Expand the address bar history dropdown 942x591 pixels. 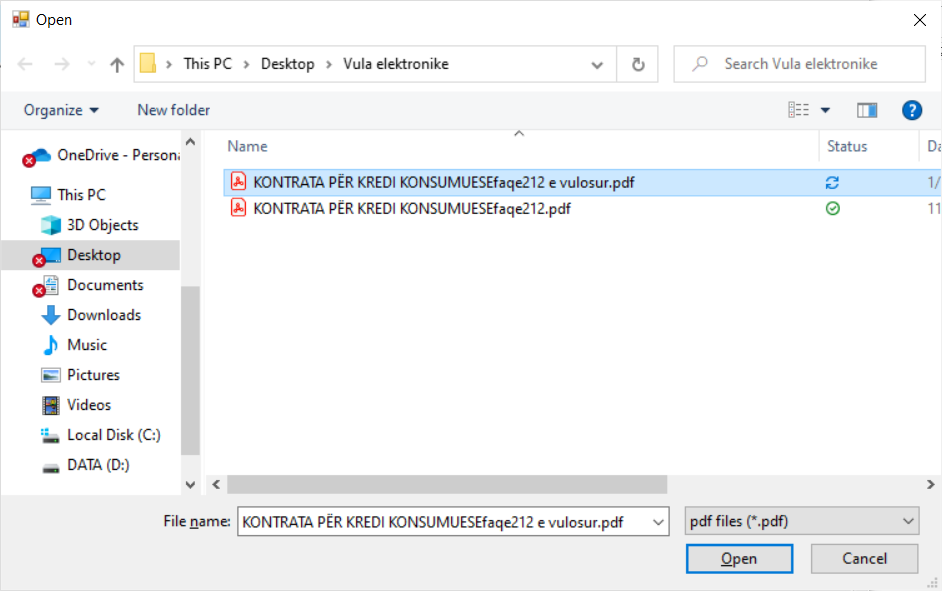tap(597, 64)
